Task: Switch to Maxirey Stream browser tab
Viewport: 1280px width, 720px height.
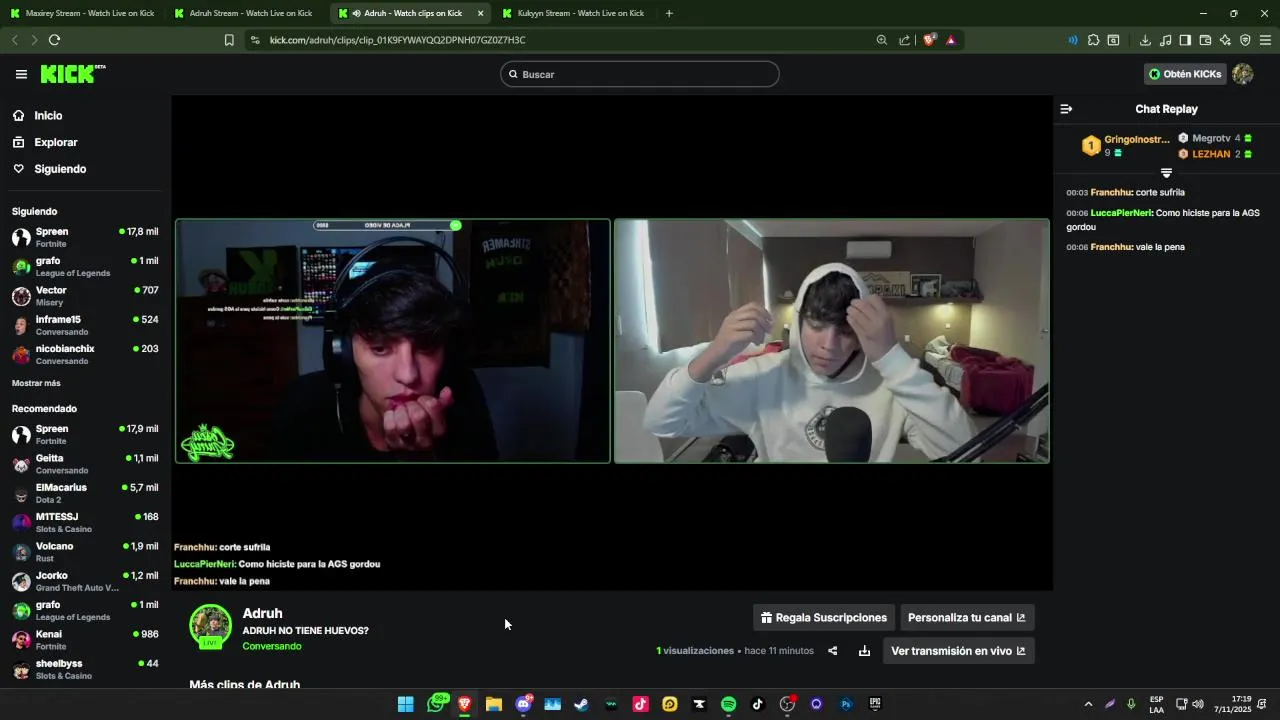Action: tap(82, 13)
